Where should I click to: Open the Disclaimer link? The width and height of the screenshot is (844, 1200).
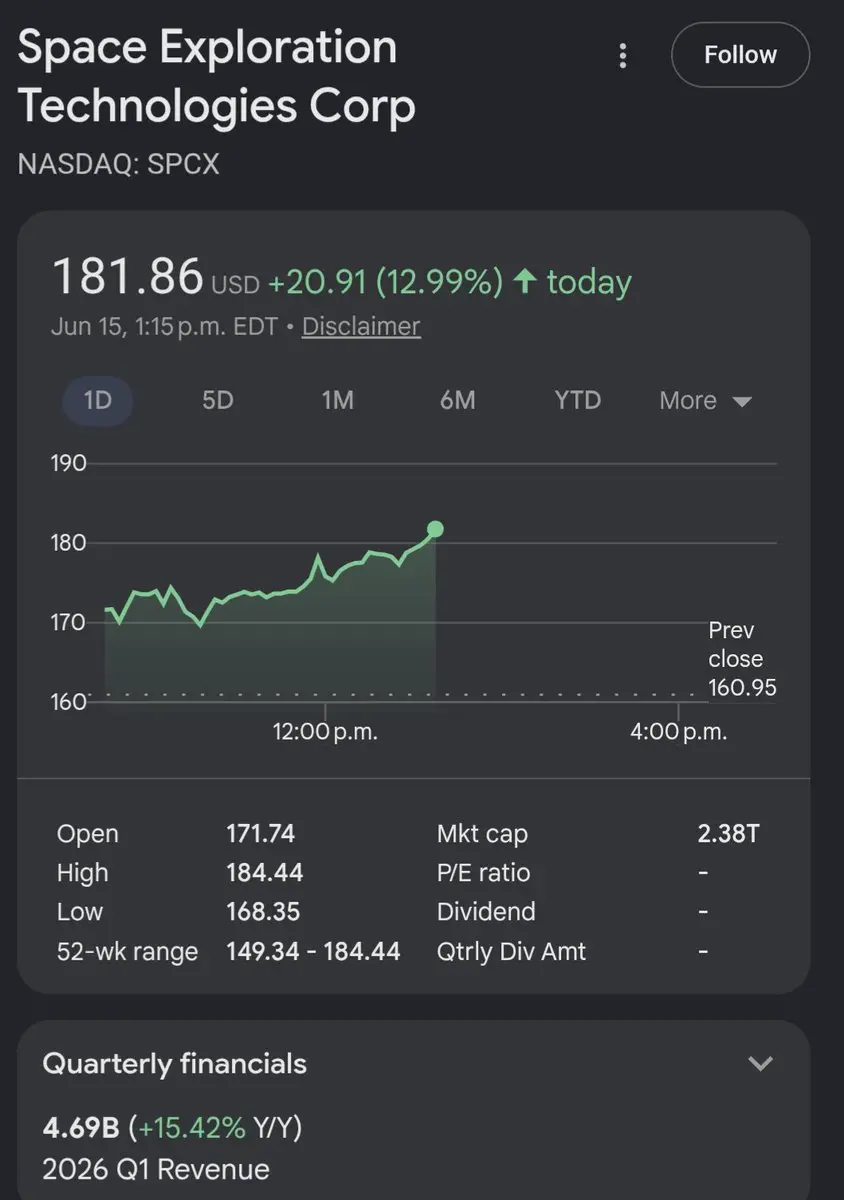tap(361, 327)
